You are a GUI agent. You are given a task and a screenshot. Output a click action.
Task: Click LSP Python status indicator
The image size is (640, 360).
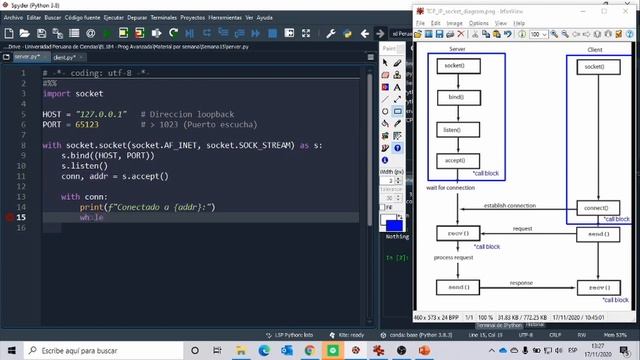click(x=289, y=335)
